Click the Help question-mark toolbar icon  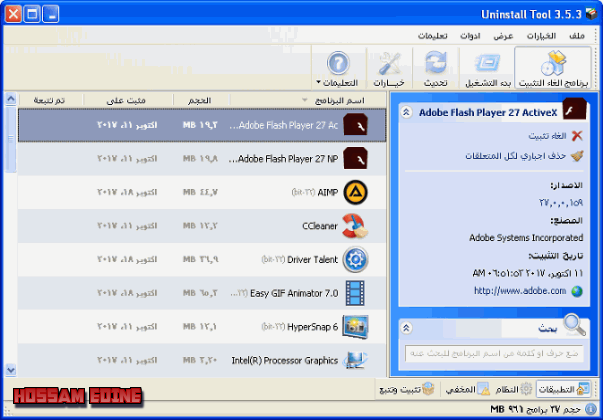(338, 63)
